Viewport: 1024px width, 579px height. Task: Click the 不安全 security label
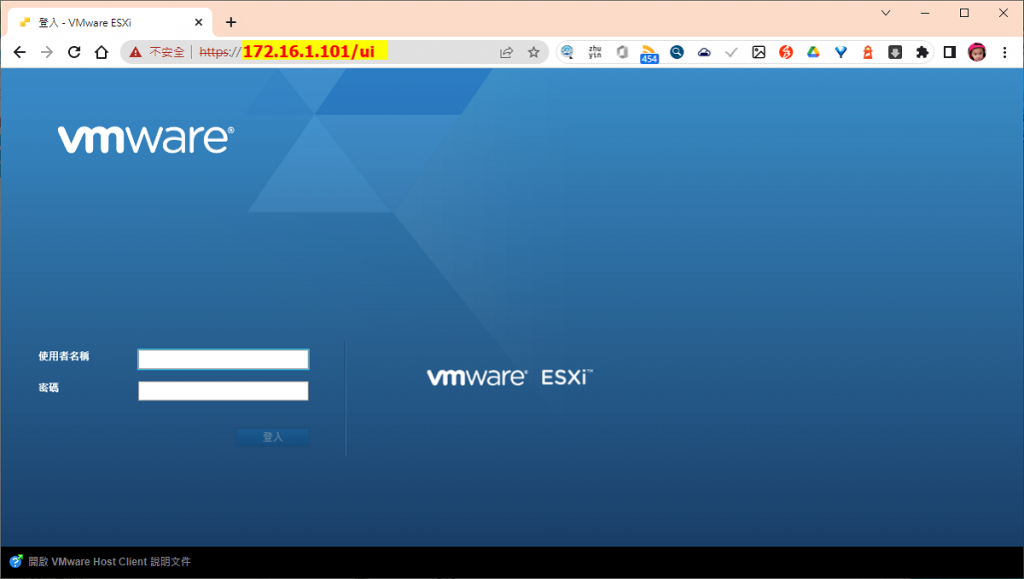coord(167,52)
